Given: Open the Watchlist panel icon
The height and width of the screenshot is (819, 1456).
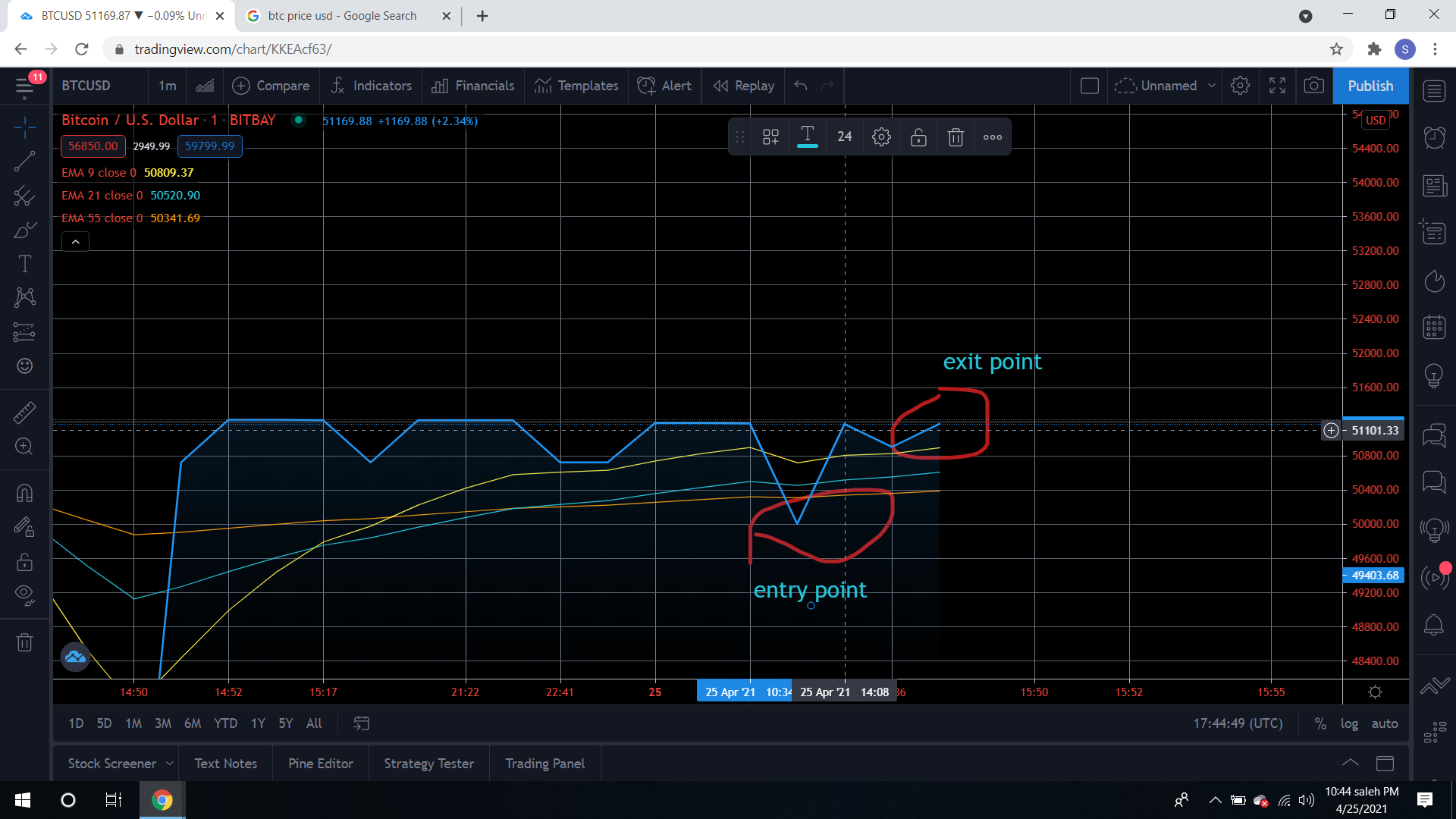Looking at the screenshot, I should coord(1433,92).
